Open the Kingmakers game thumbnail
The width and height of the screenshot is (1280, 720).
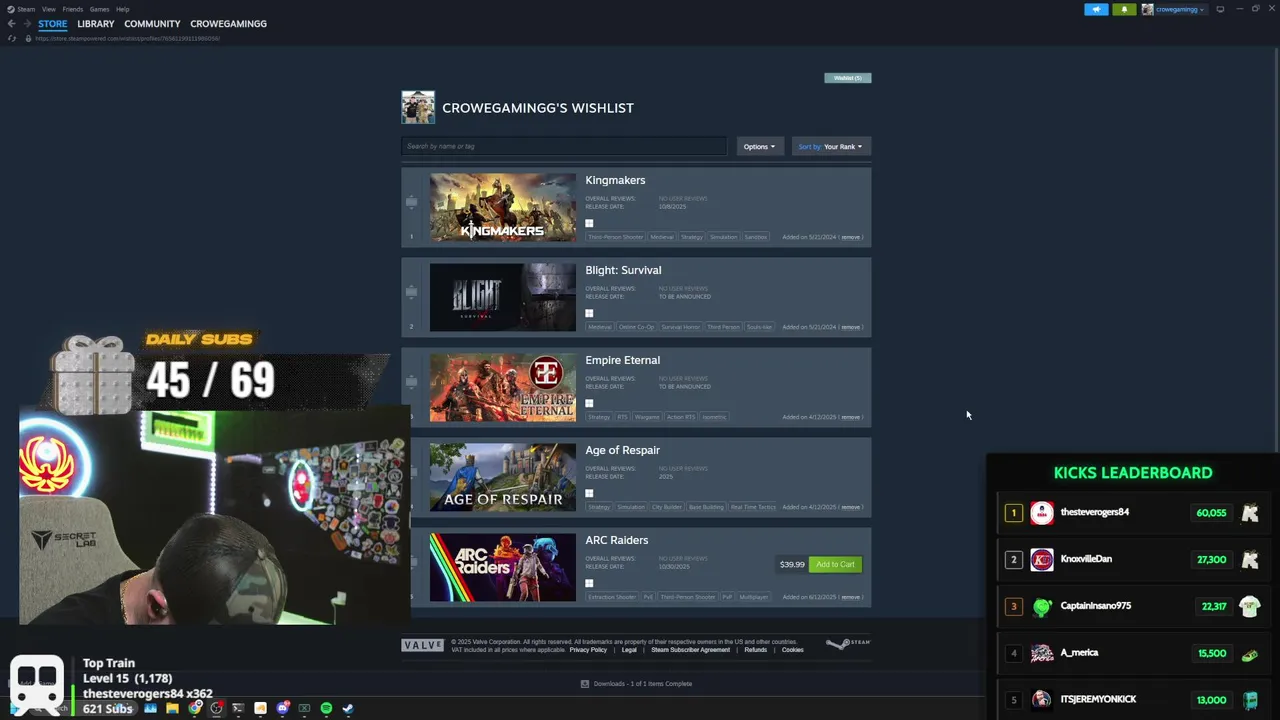(503, 207)
